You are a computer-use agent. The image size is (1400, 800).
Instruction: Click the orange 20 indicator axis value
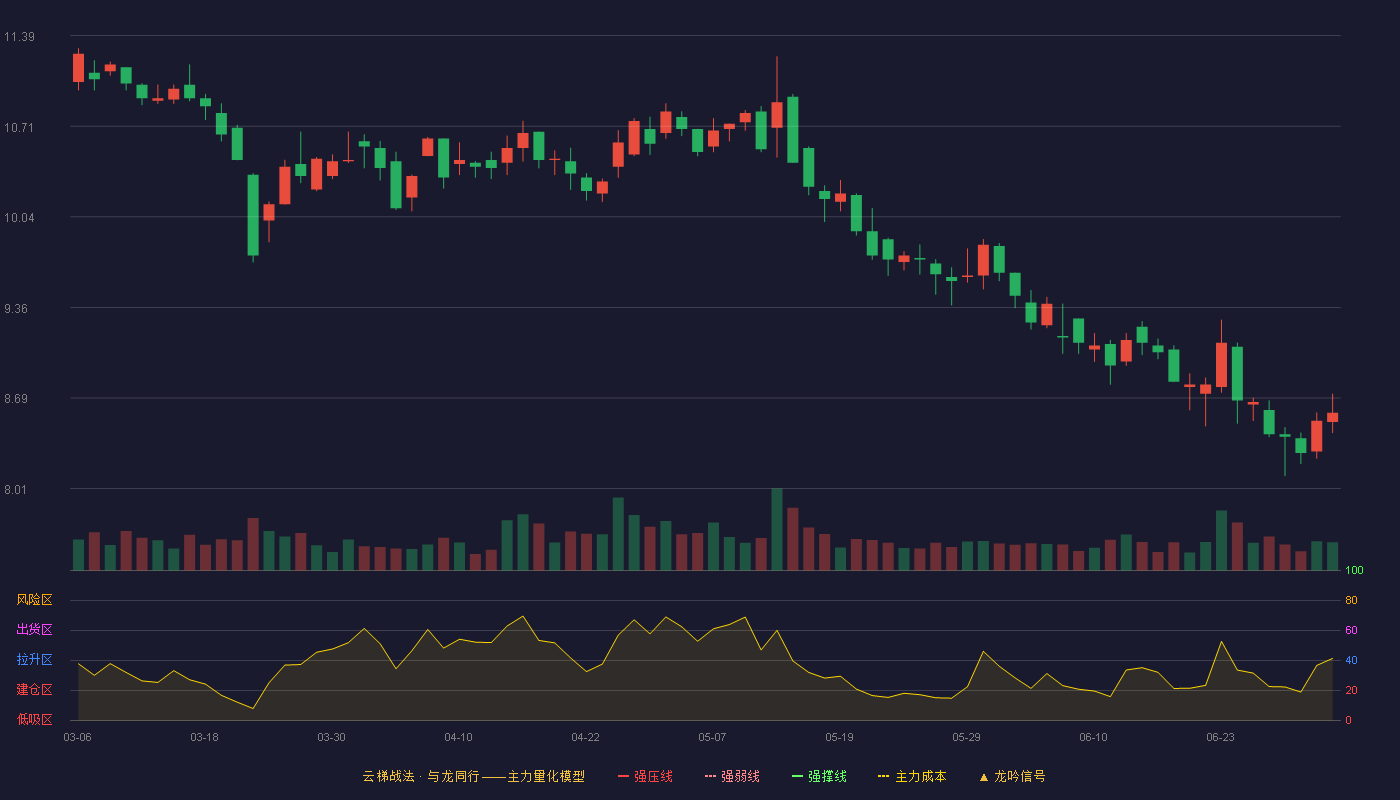pos(1351,690)
